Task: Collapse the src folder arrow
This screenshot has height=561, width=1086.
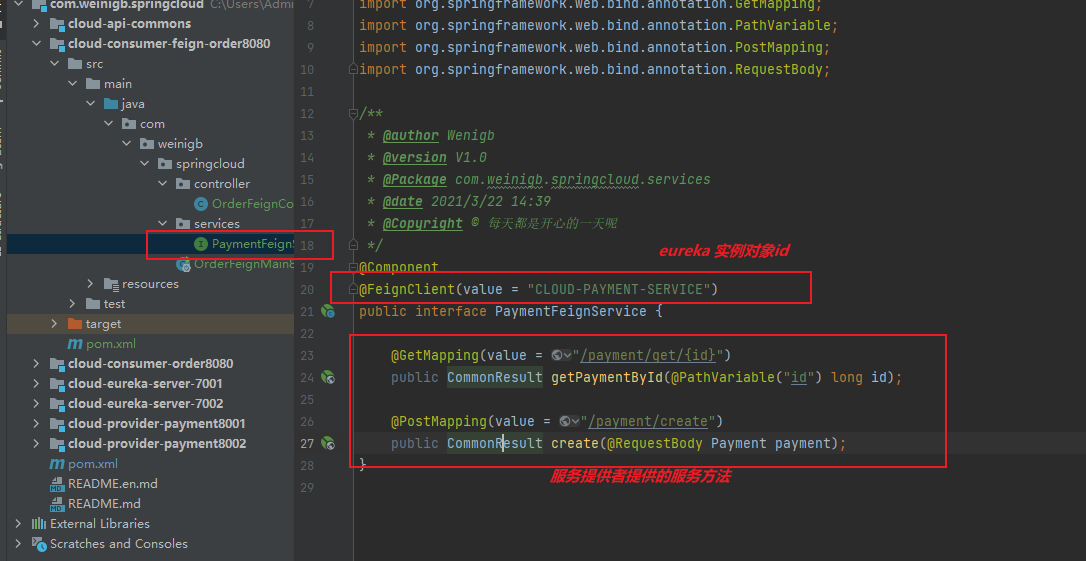Action: point(55,64)
